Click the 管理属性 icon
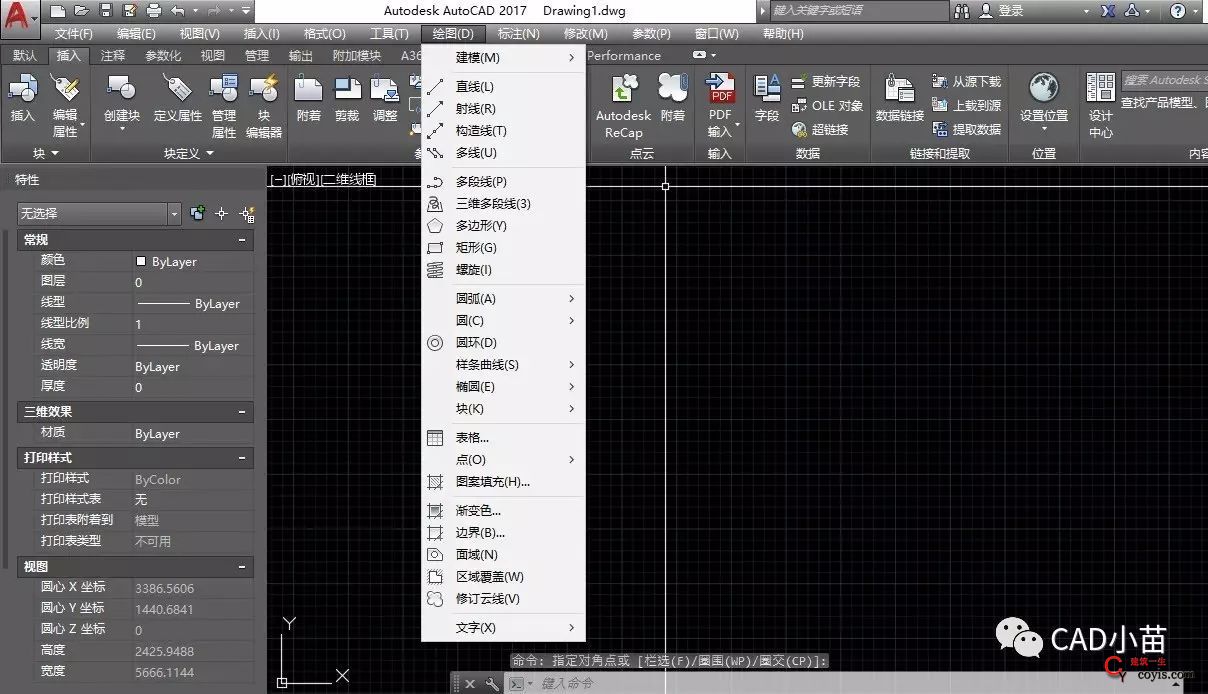 point(224,88)
